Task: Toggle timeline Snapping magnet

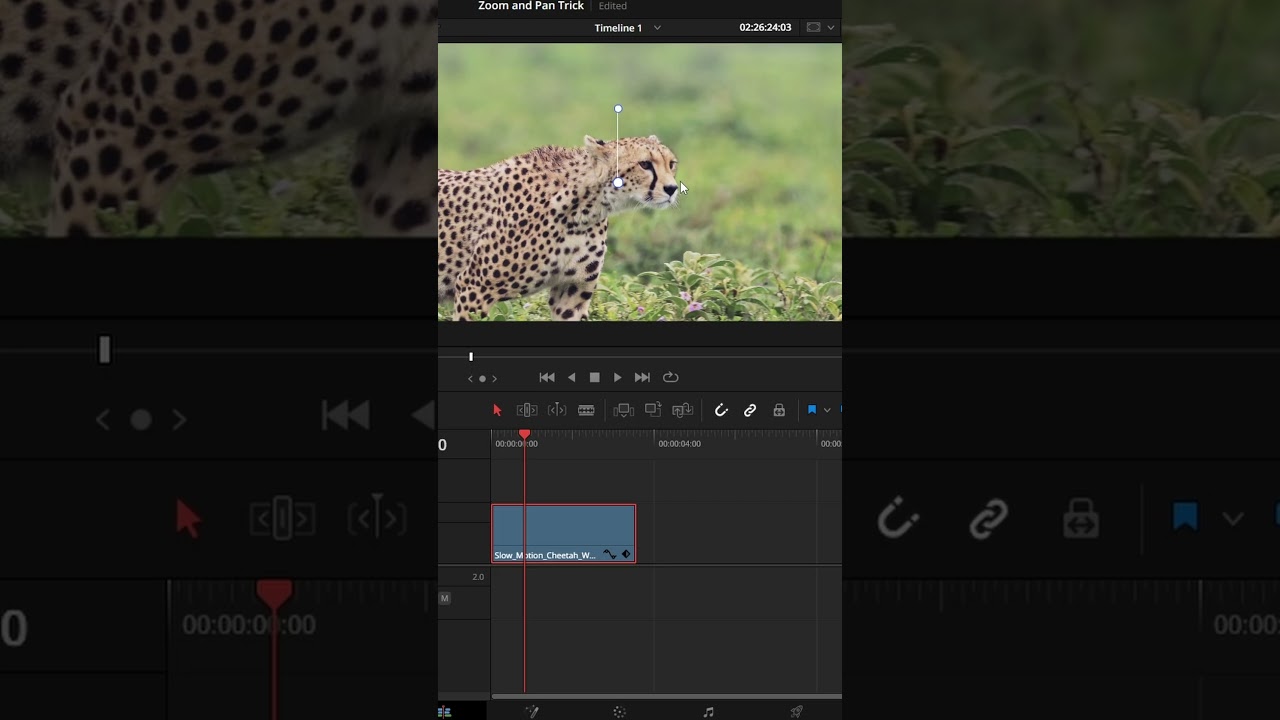Action: (721, 410)
